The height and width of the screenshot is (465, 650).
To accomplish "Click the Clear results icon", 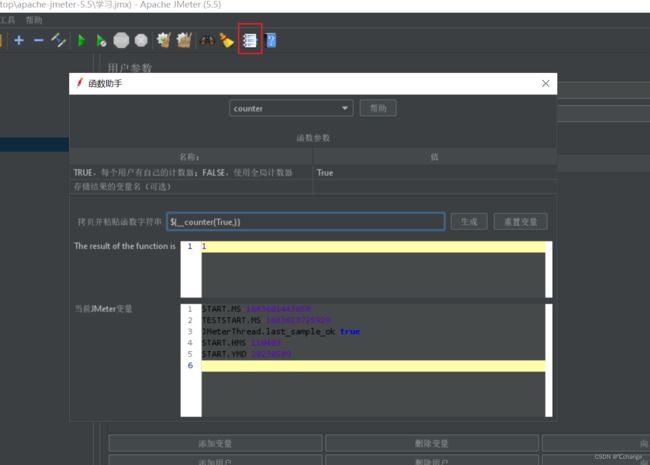I will click(x=164, y=40).
